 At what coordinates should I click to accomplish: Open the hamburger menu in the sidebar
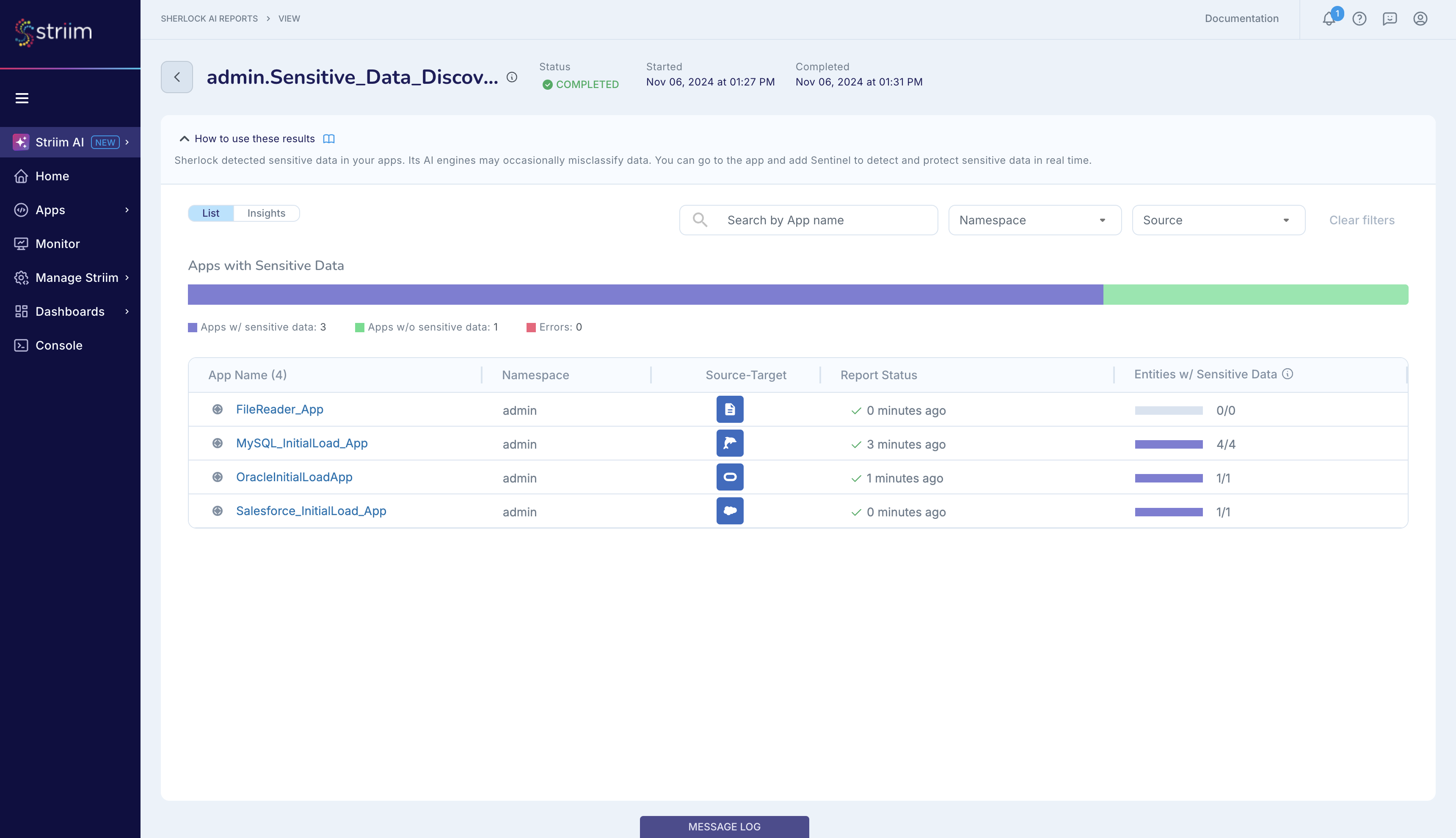[22, 98]
